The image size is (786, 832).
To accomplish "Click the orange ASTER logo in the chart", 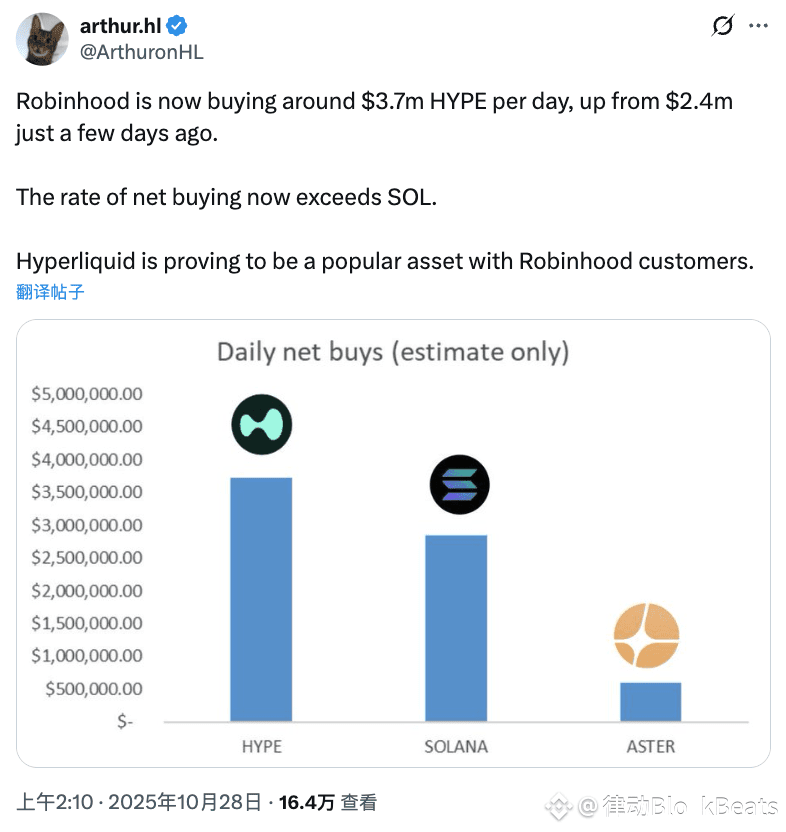I will pyautogui.click(x=647, y=636).
